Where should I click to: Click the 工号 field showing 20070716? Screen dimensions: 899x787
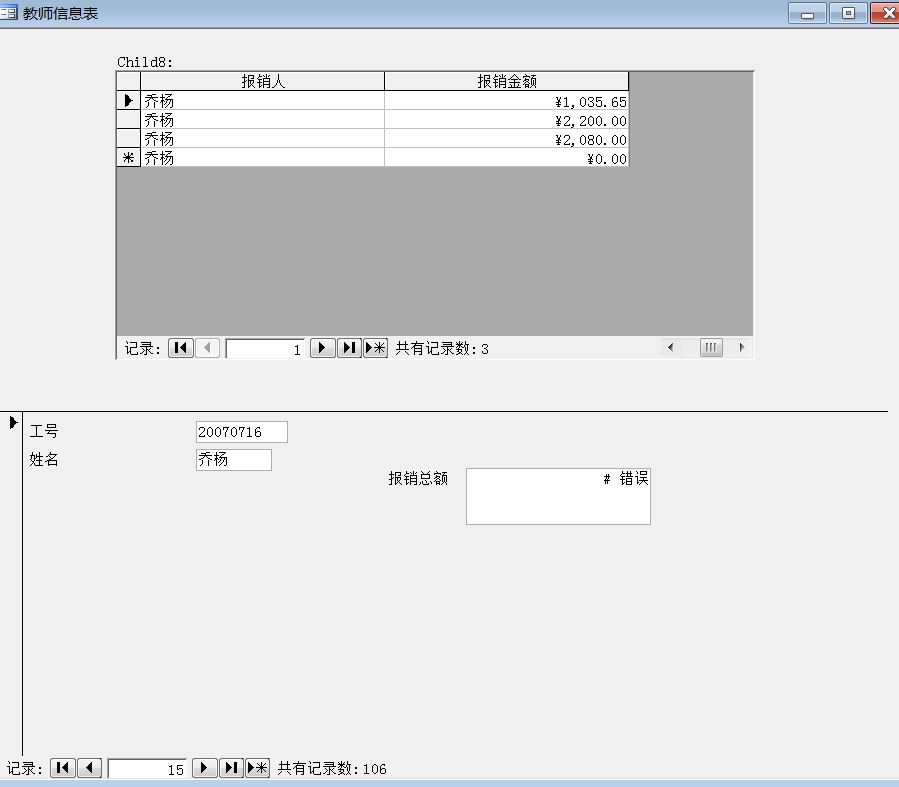point(242,432)
